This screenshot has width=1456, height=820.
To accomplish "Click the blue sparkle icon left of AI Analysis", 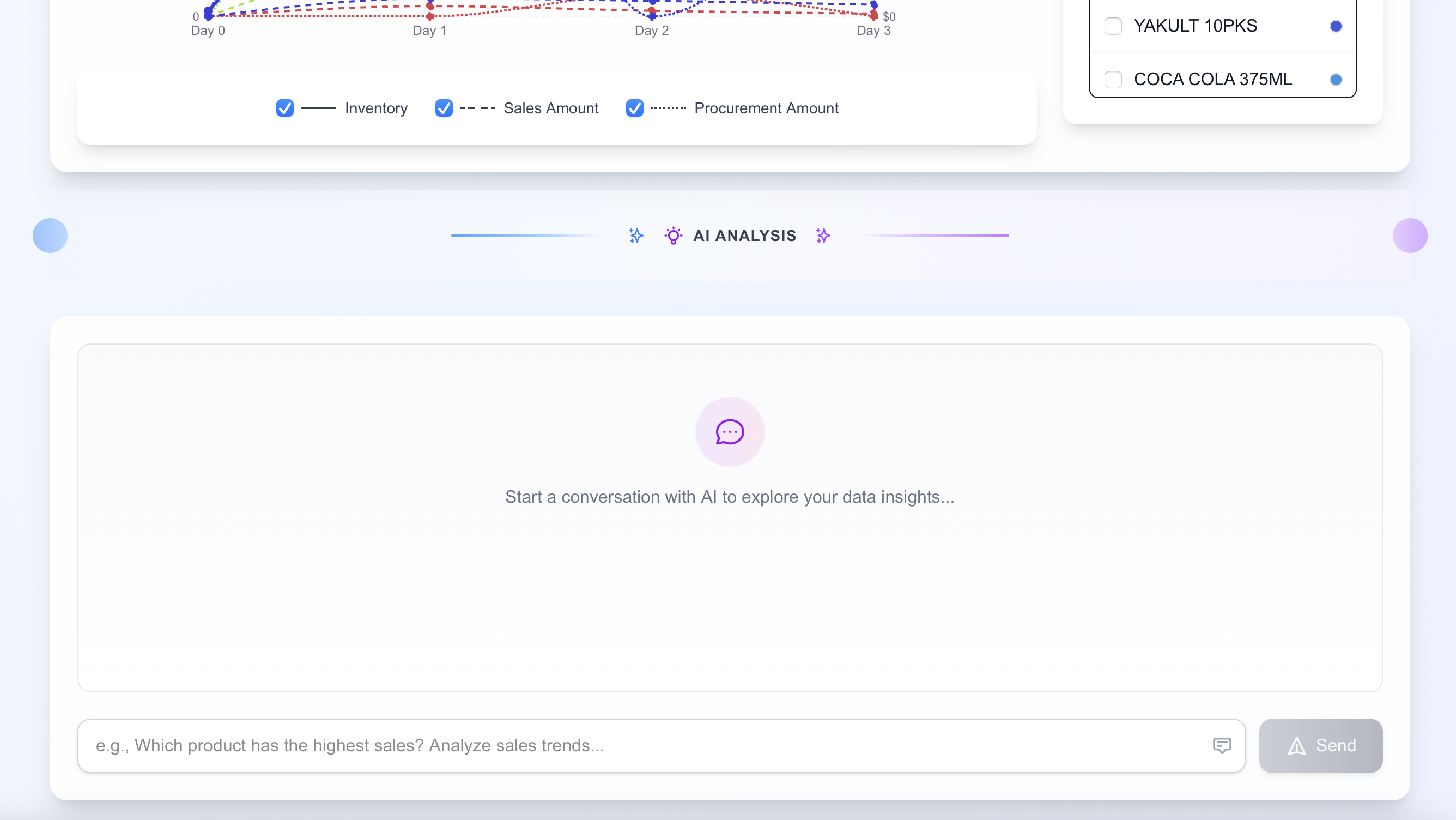I will point(636,235).
